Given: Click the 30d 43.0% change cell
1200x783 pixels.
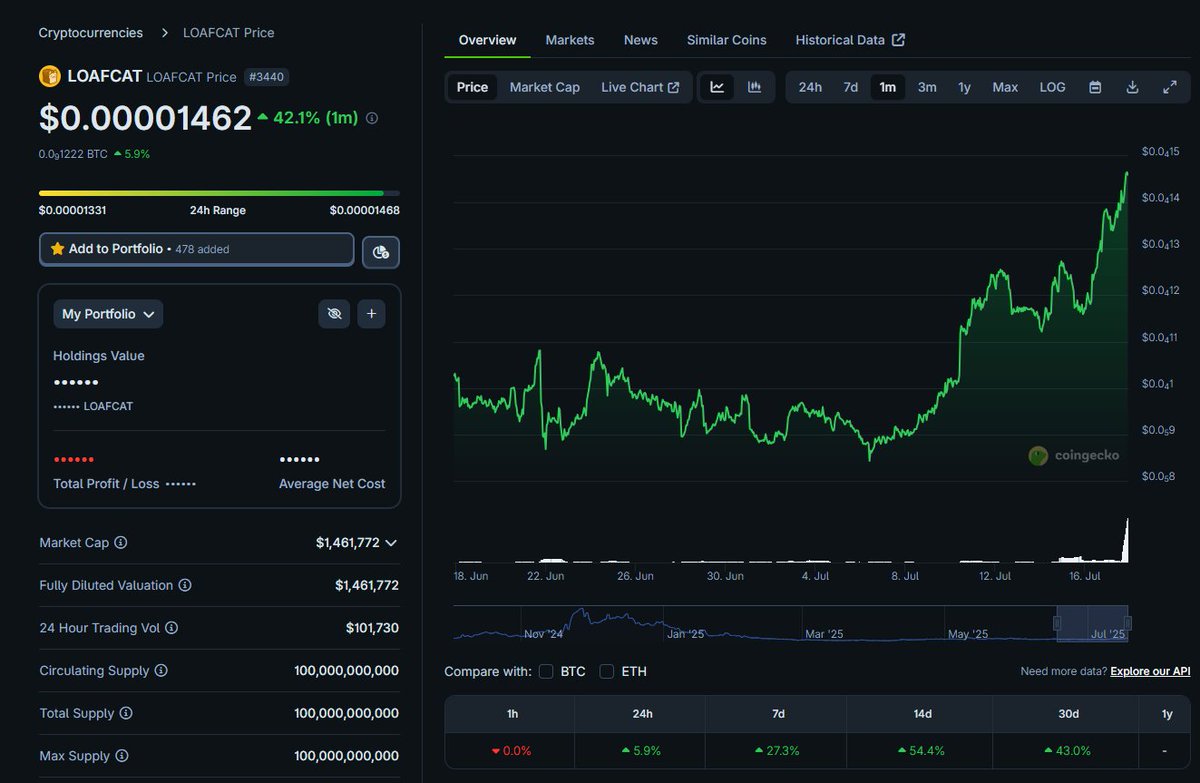Looking at the screenshot, I should (1068, 751).
